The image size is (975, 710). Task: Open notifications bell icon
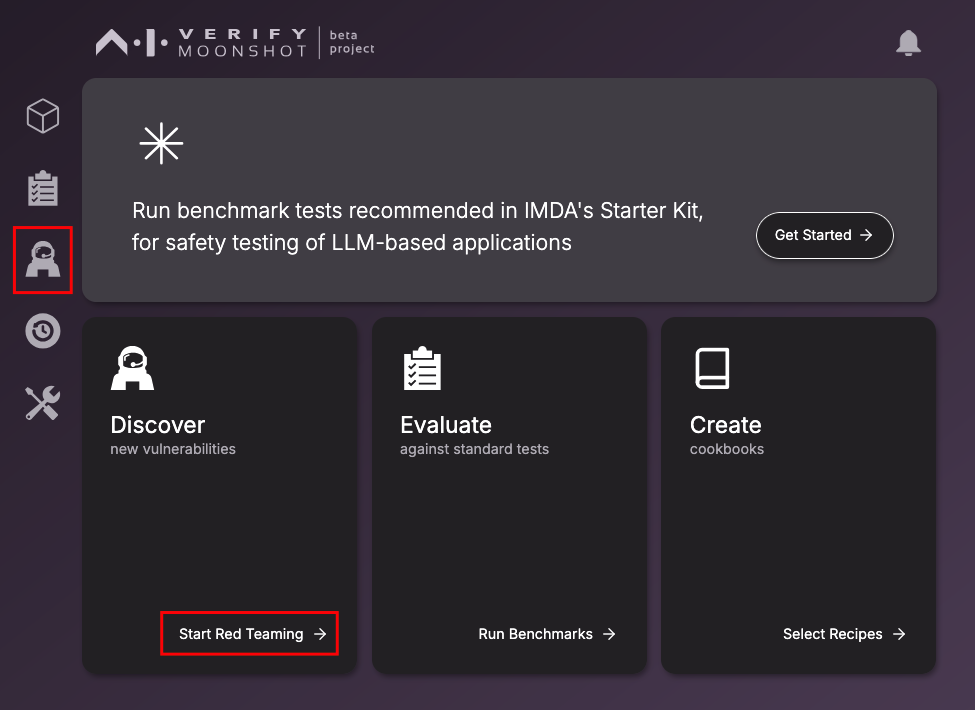coord(908,43)
